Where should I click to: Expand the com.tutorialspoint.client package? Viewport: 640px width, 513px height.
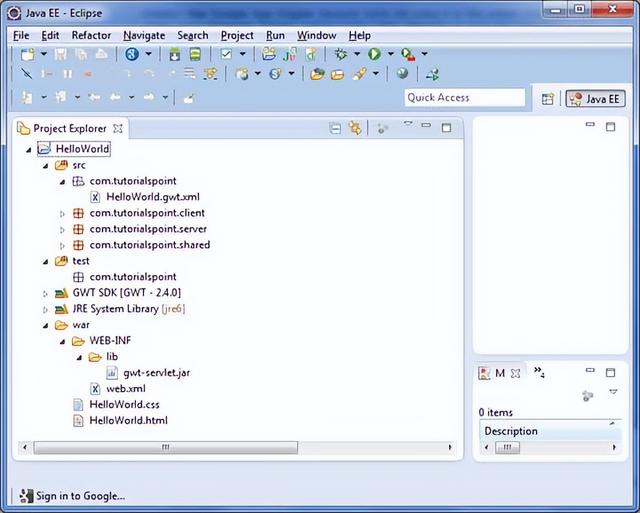62,213
